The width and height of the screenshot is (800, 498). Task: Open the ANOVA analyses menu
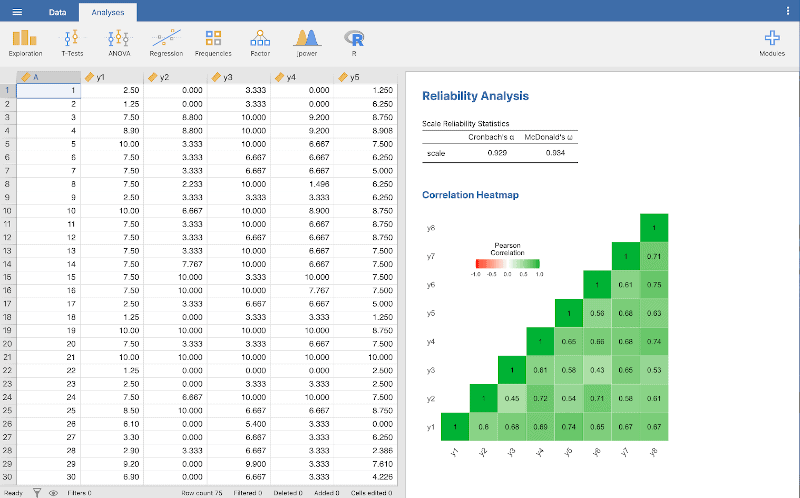point(119,42)
